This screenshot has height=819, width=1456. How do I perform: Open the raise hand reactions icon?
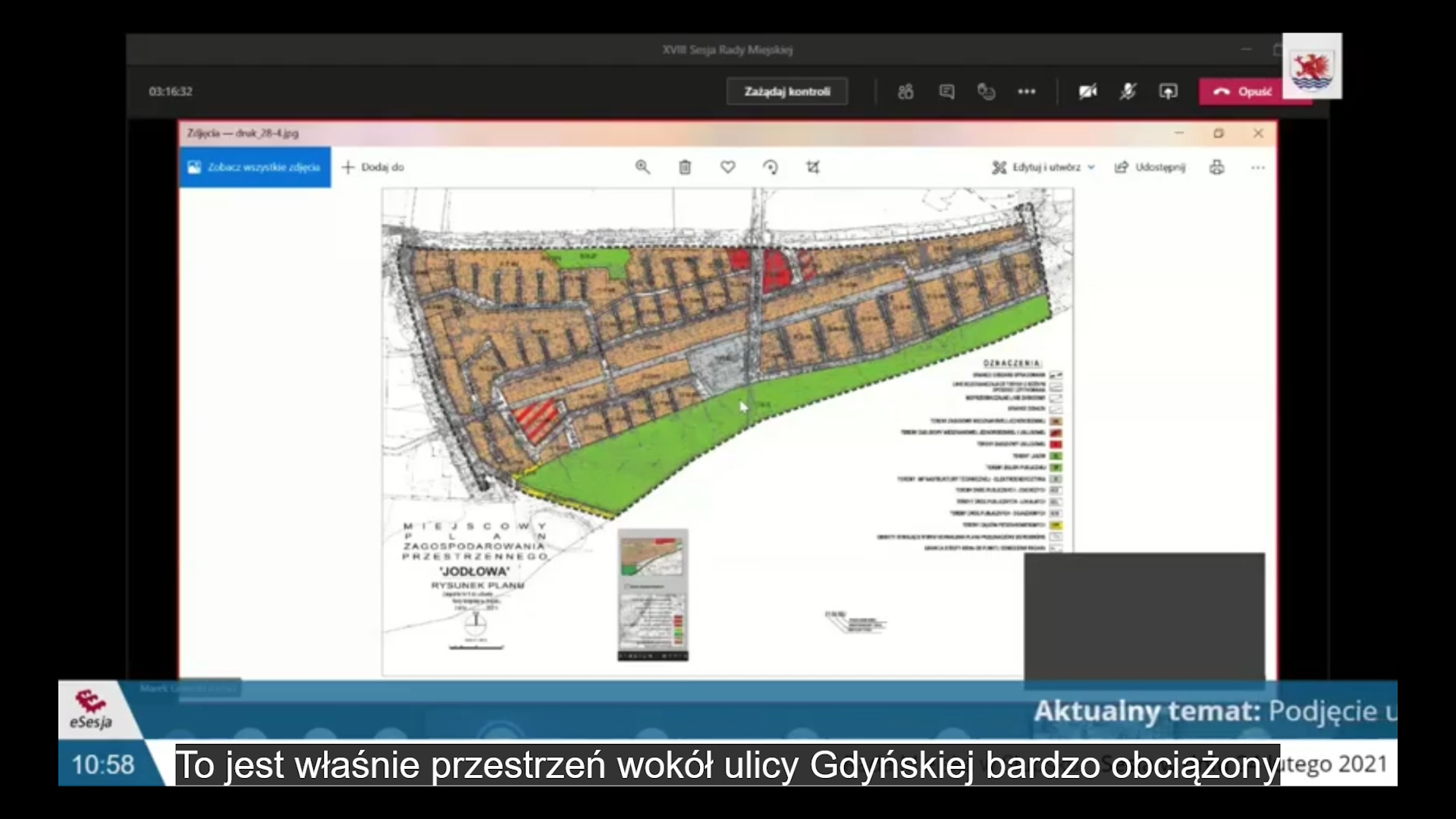986,92
